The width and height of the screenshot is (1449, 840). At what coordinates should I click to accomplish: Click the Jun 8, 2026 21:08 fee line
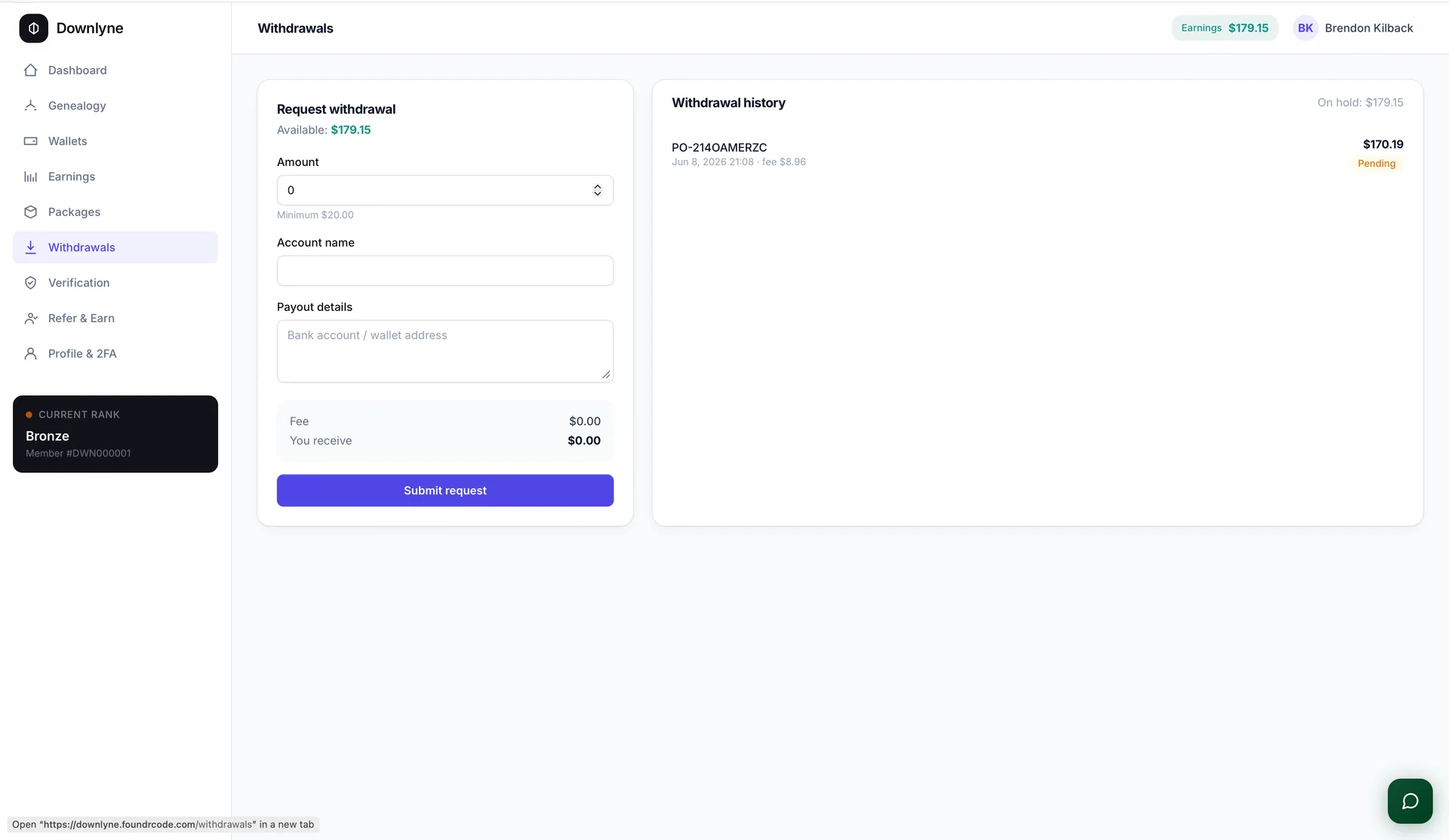point(739,162)
